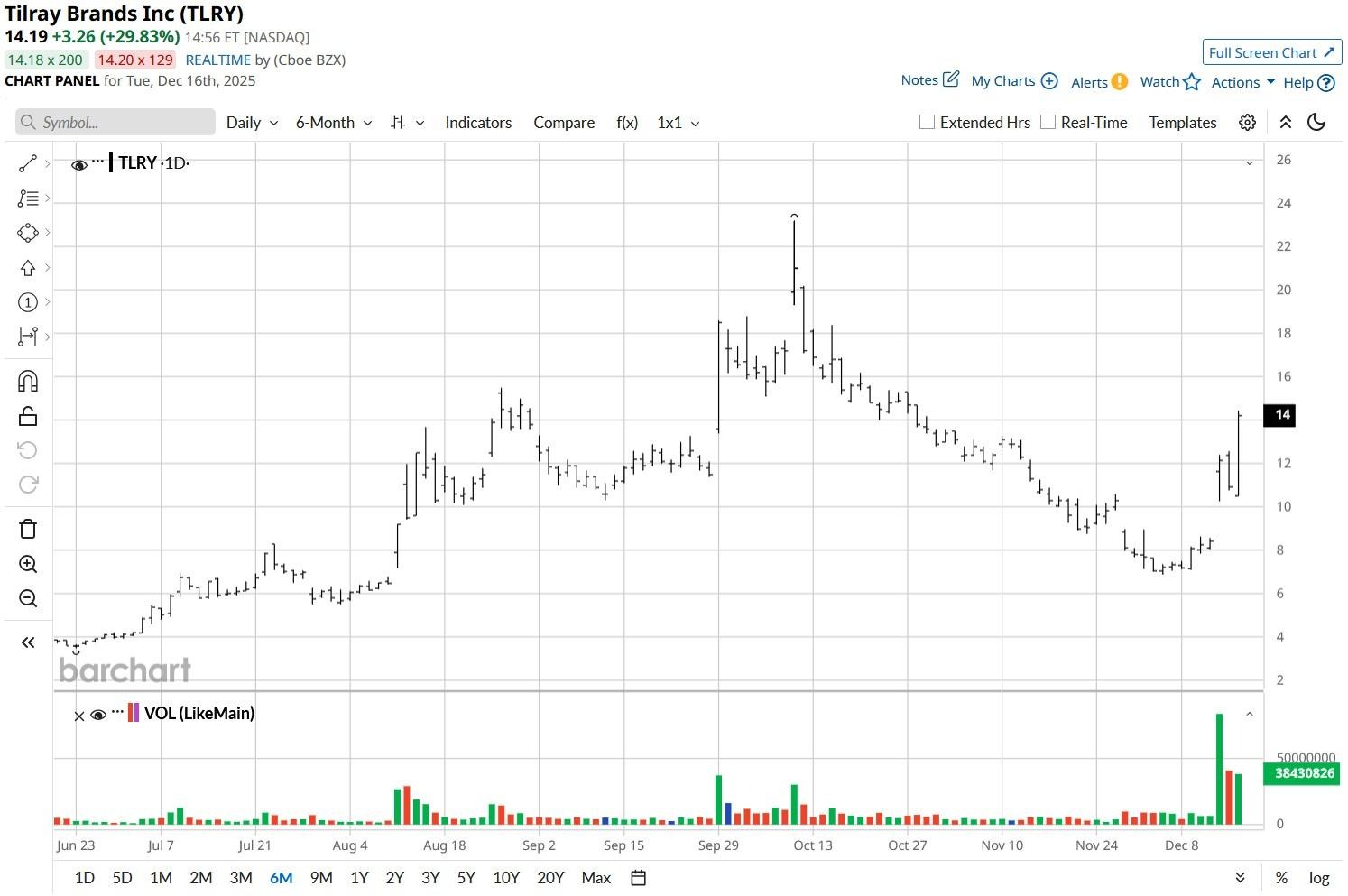Viewport: 1348px width, 896px height.
Task: Enable the Extended Hrs checkbox
Action: pos(927,122)
